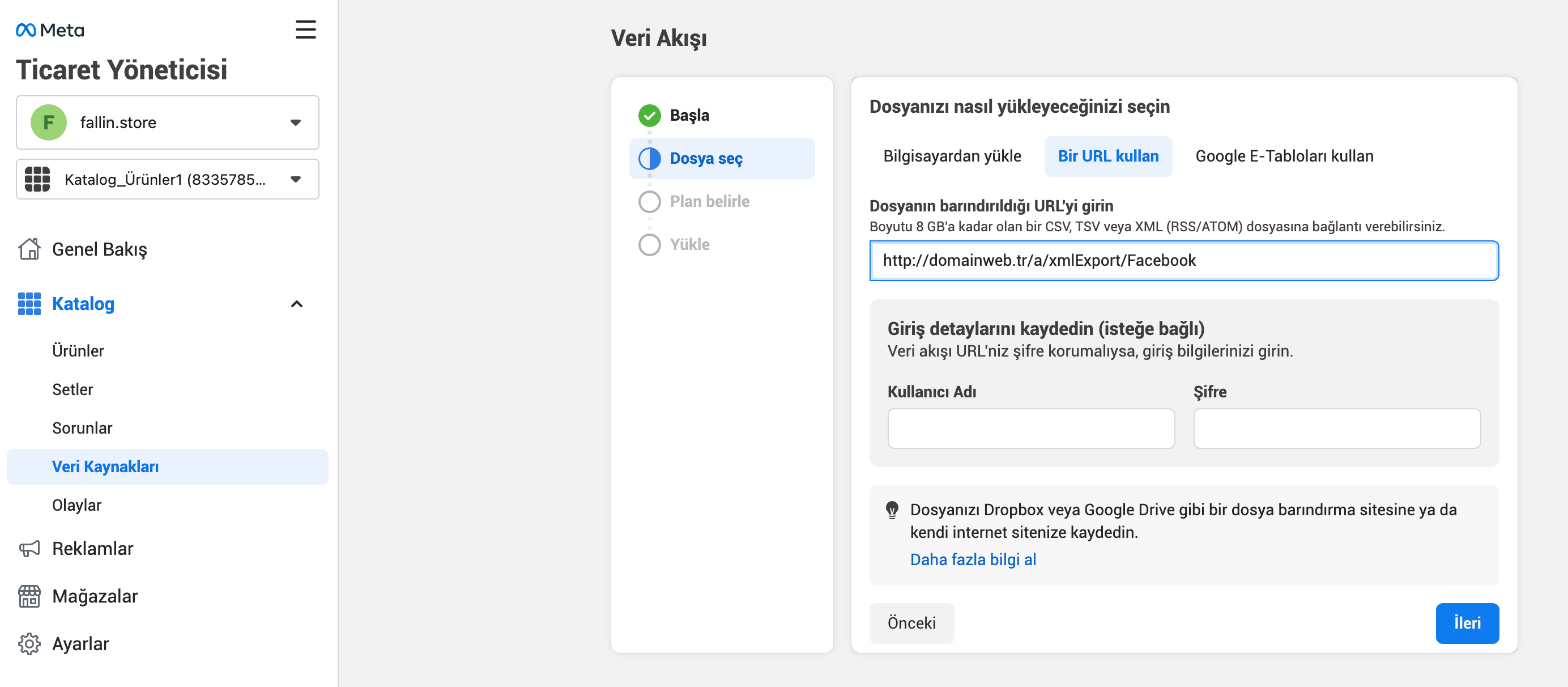Click the Ayarlar gear icon
The image size is (1568, 687).
[x=29, y=643]
